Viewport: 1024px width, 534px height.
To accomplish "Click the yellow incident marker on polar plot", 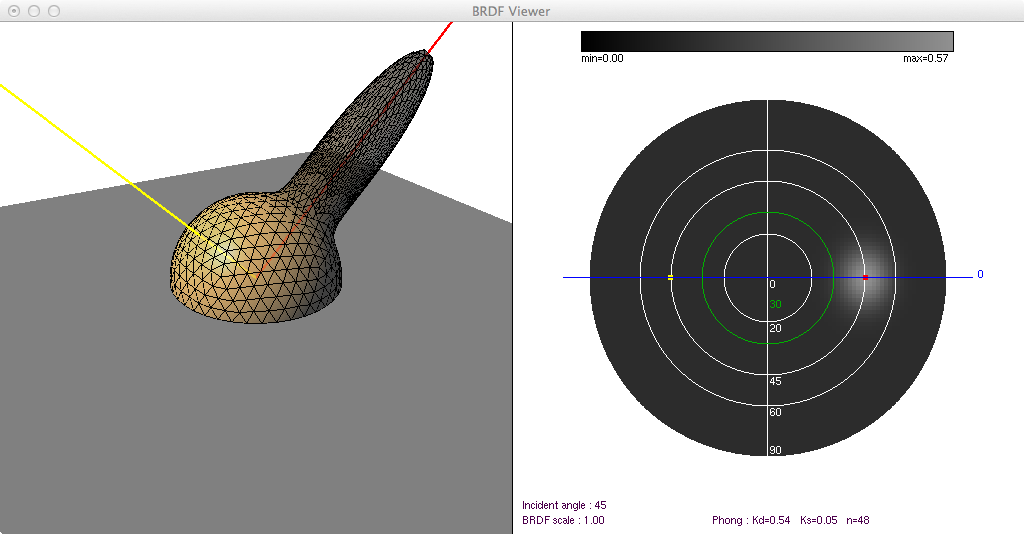I will [x=670, y=277].
